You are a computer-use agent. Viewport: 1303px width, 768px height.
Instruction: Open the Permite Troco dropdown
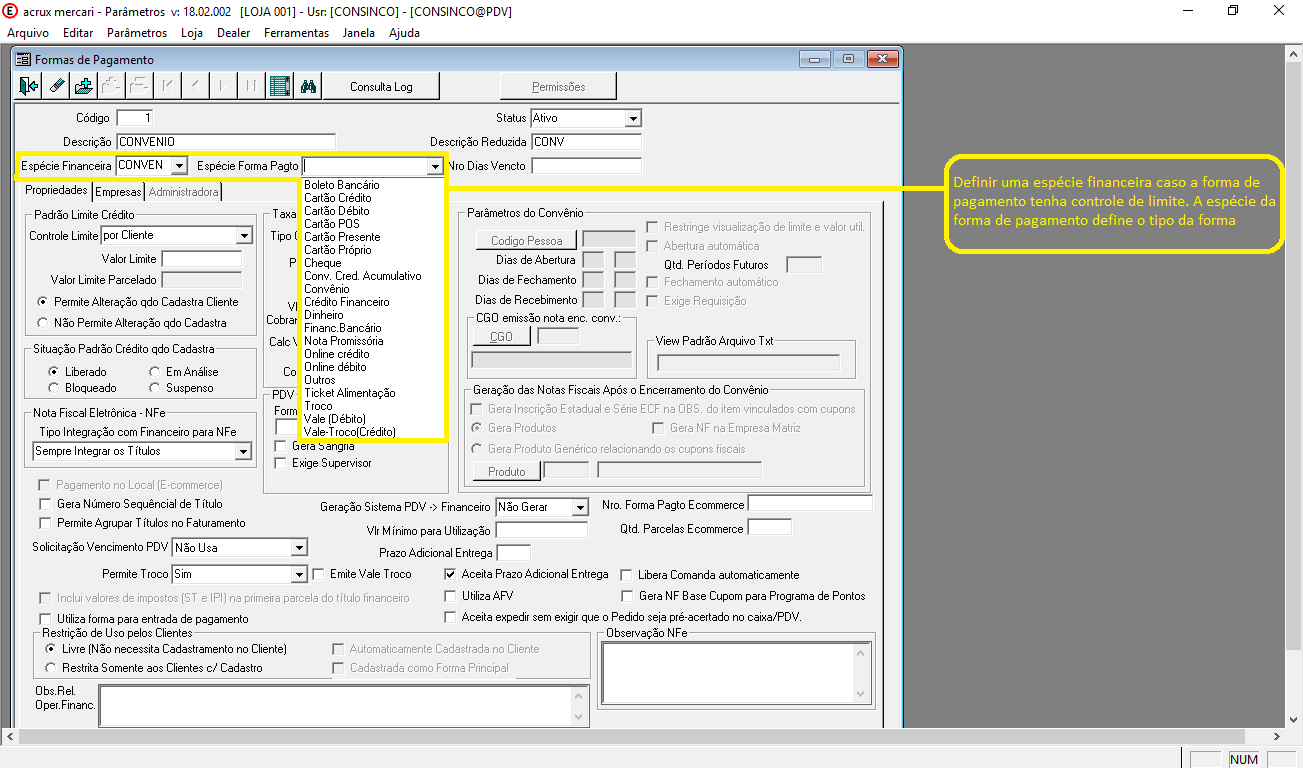point(298,575)
